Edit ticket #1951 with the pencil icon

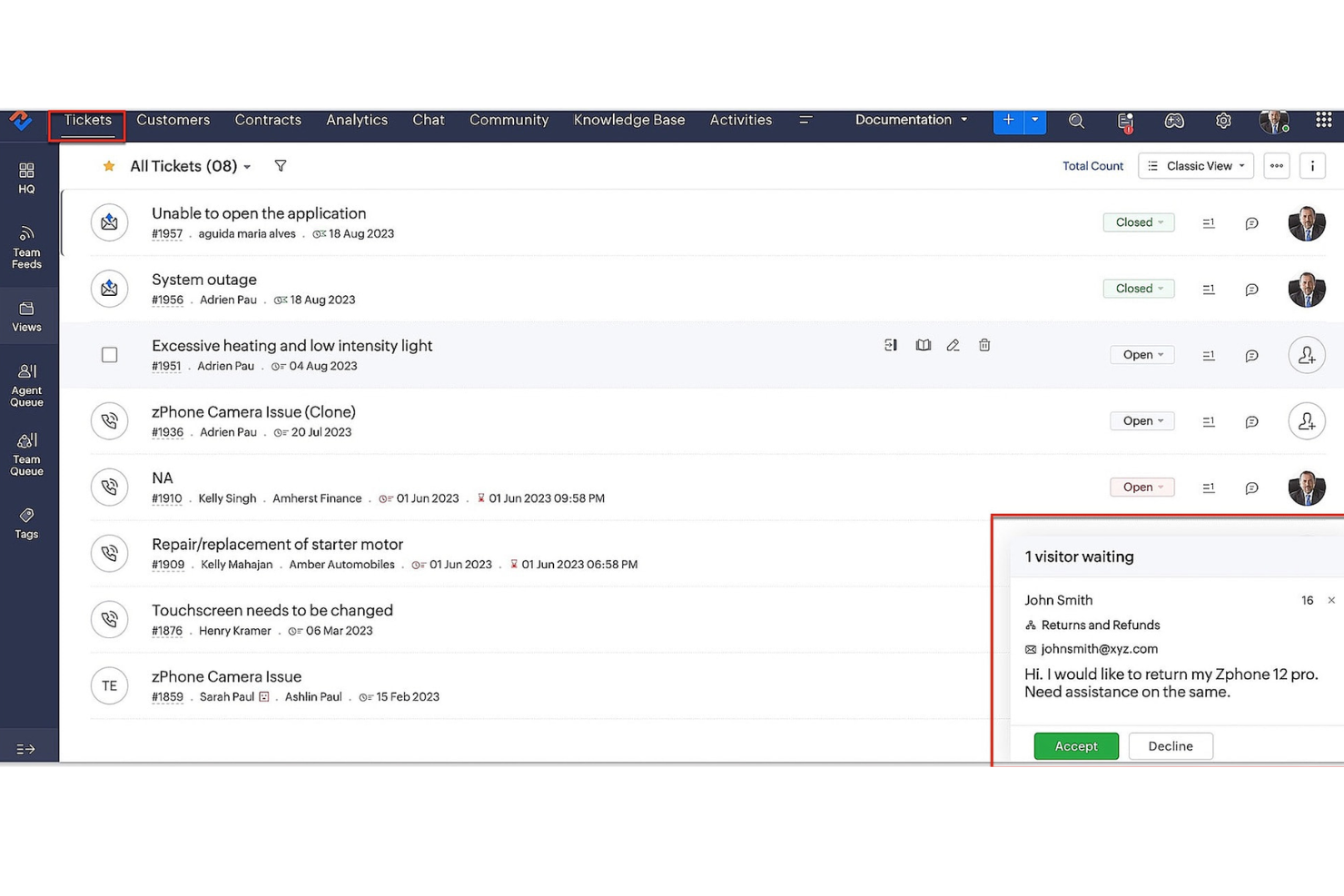(x=953, y=345)
